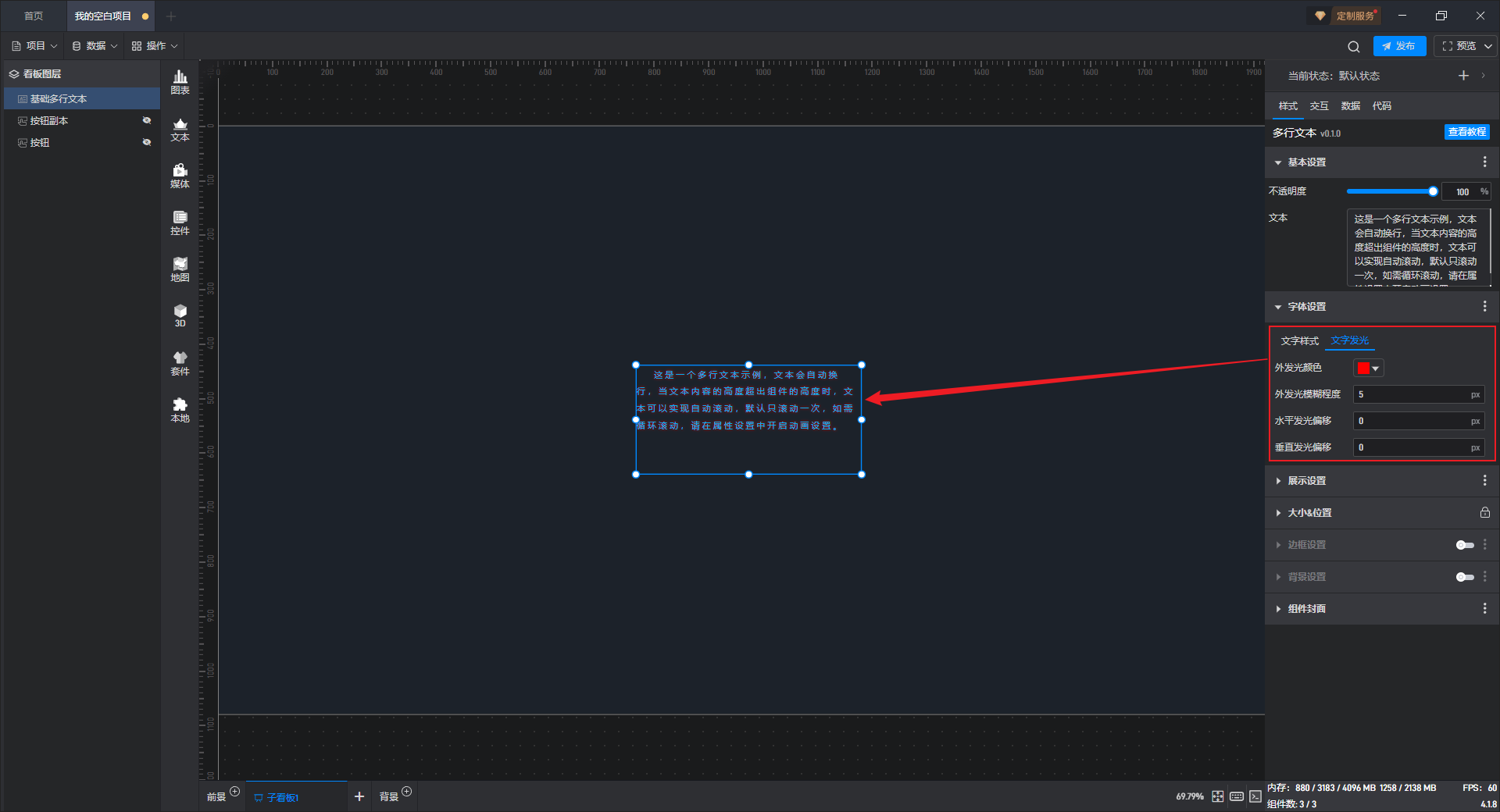
Task: Open more options for 展示设置 section
Action: click(x=1485, y=480)
